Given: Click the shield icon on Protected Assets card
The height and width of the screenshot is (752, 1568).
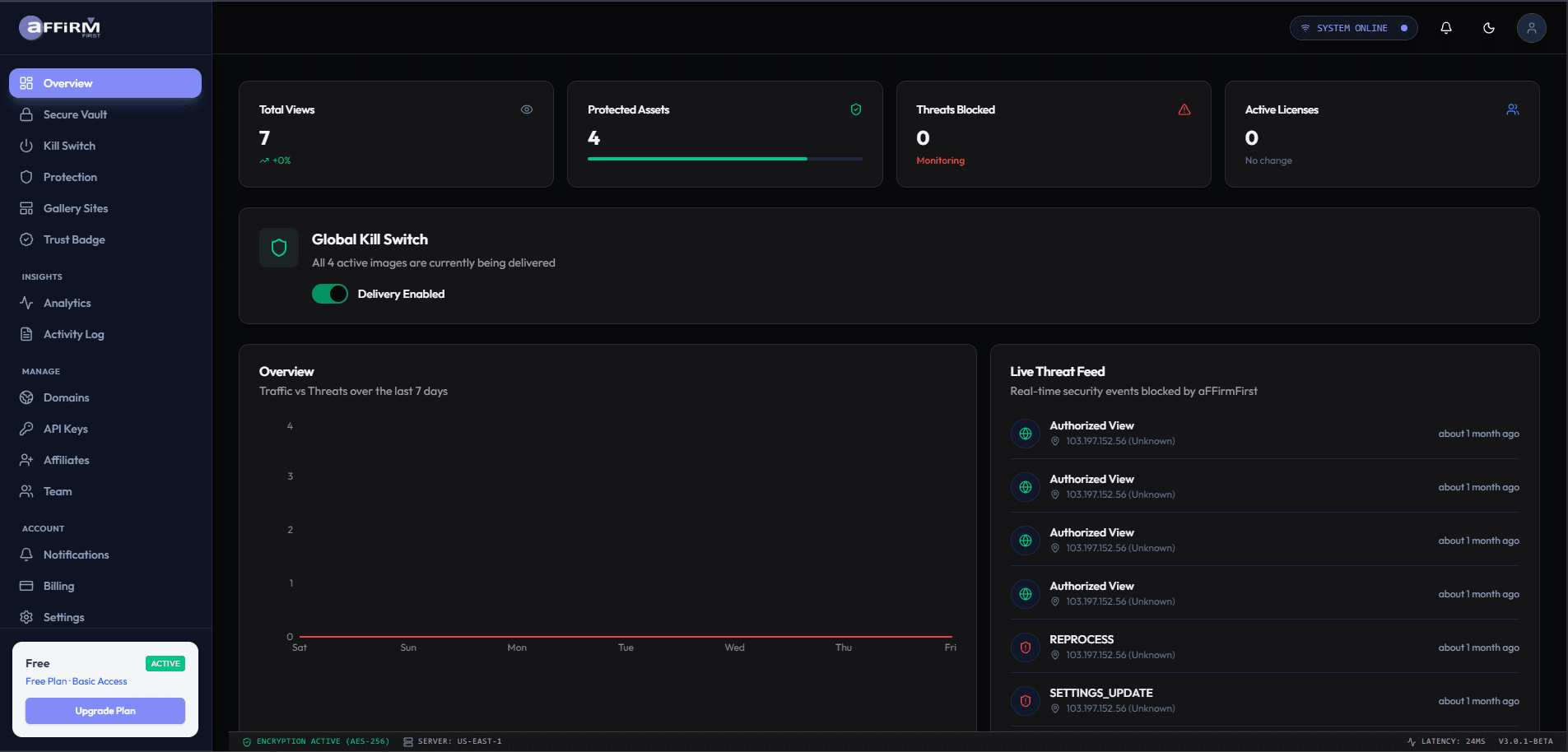Looking at the screenshot, I should click(x=856, y=109).
